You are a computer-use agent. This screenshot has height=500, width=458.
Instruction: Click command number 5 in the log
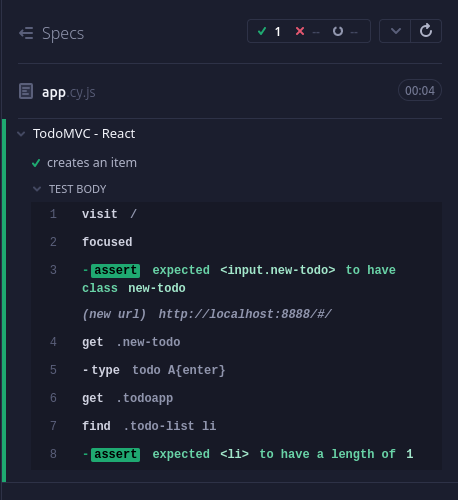pyautogui.click(x=53, y=370)
